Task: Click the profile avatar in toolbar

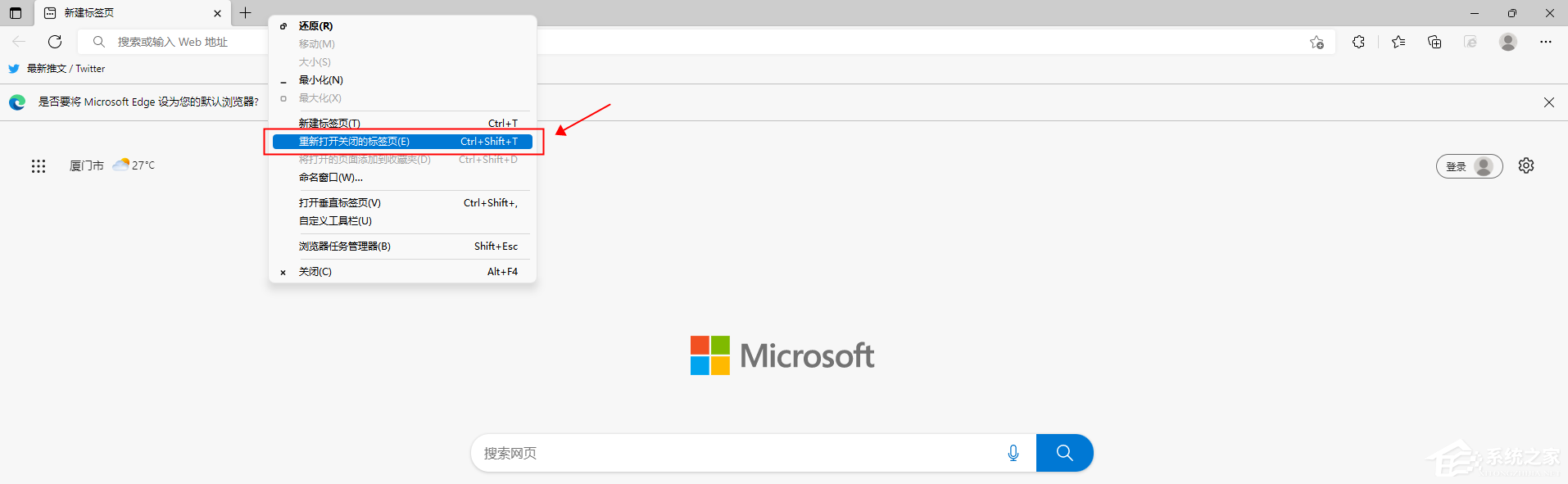Action: [1507, 42]
